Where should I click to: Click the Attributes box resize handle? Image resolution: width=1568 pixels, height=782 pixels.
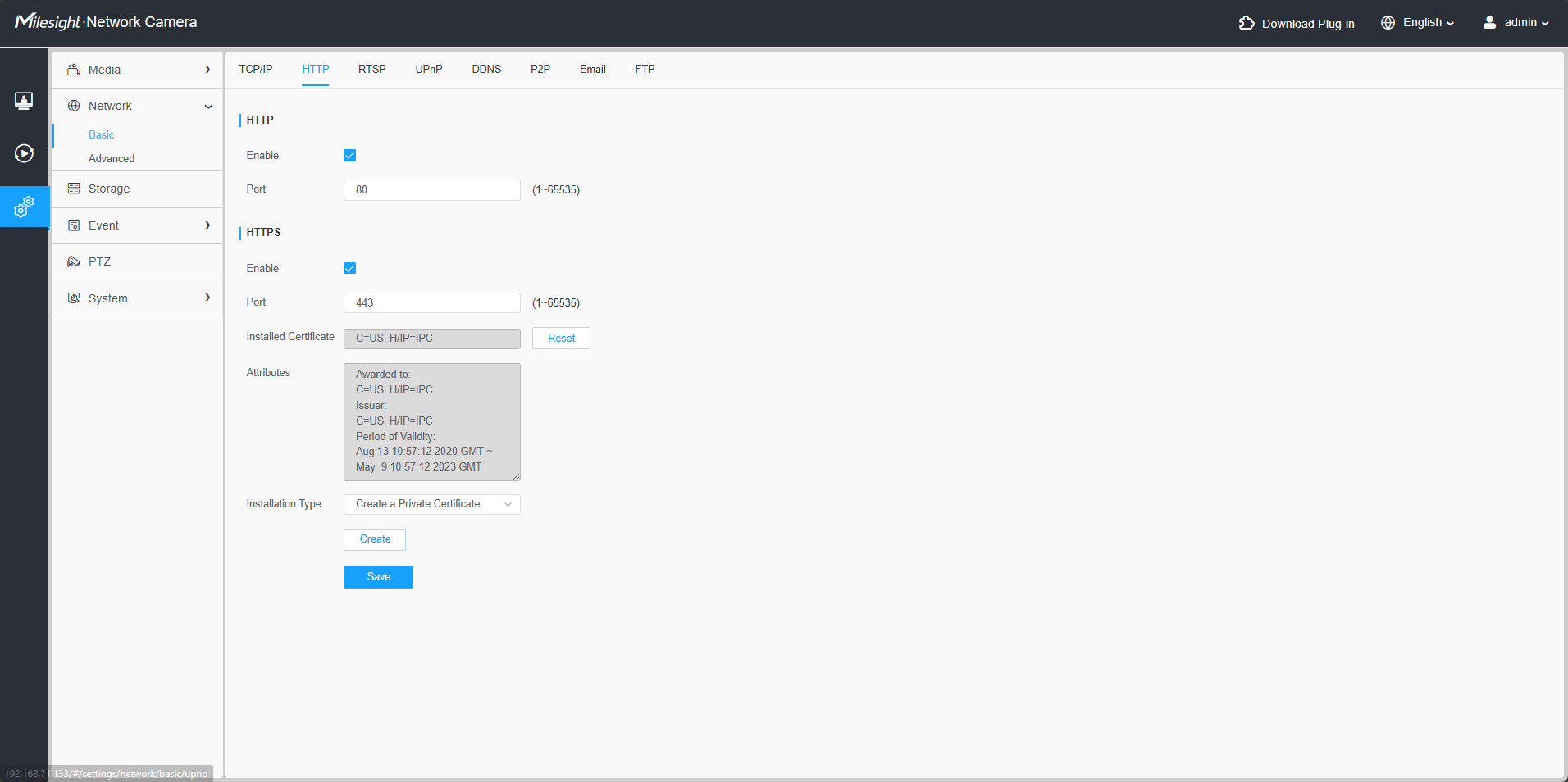[516, 475]
